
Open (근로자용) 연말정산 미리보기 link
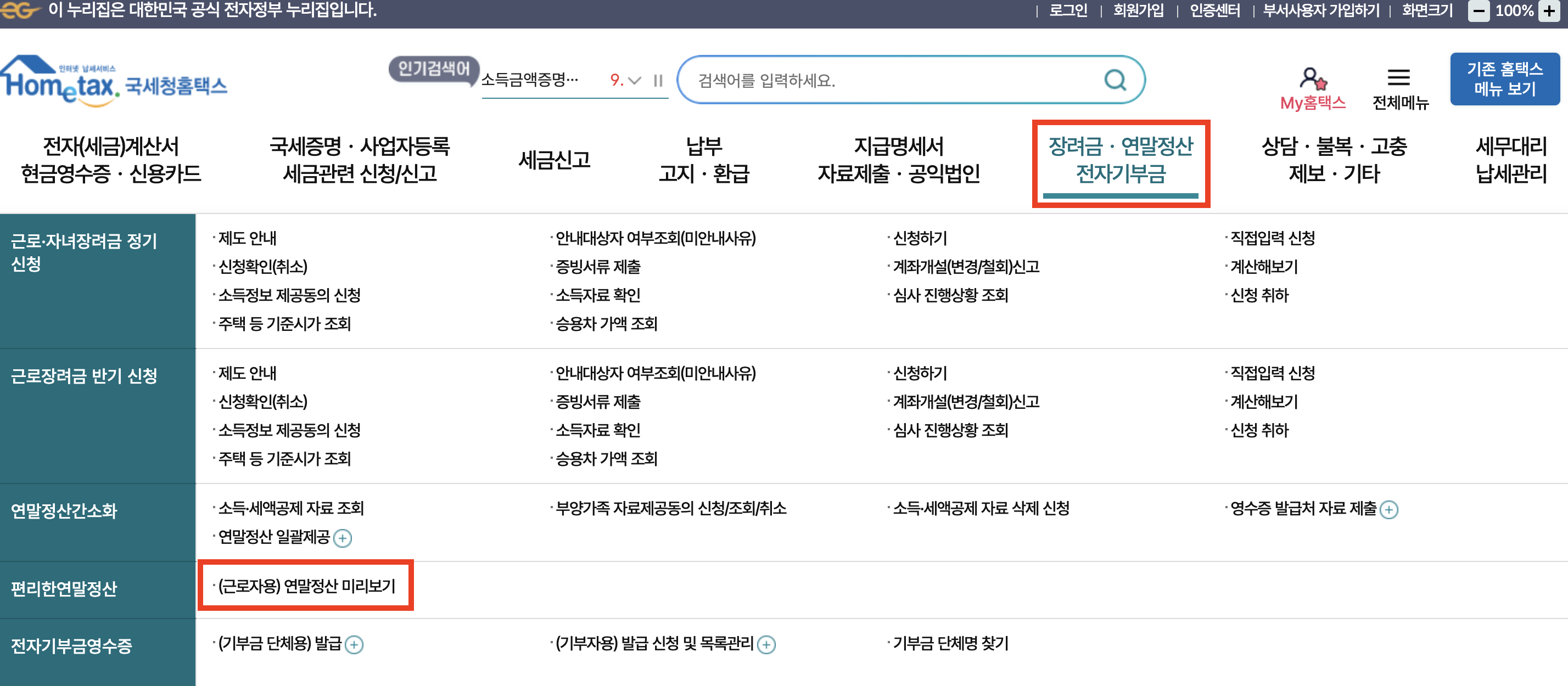[x=307, y=586]
